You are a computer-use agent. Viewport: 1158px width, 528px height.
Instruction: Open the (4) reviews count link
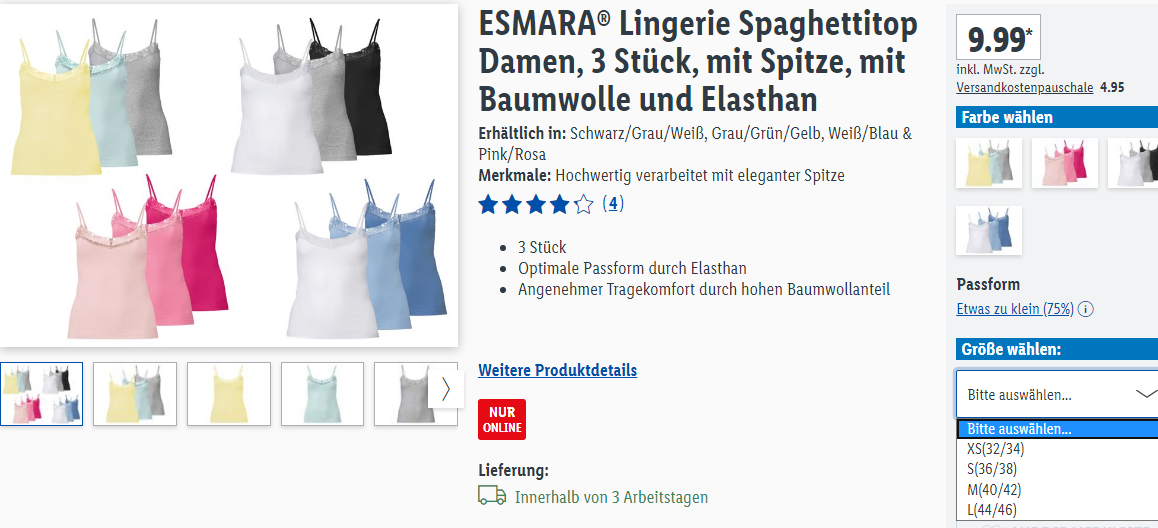(x=613, y=203)
